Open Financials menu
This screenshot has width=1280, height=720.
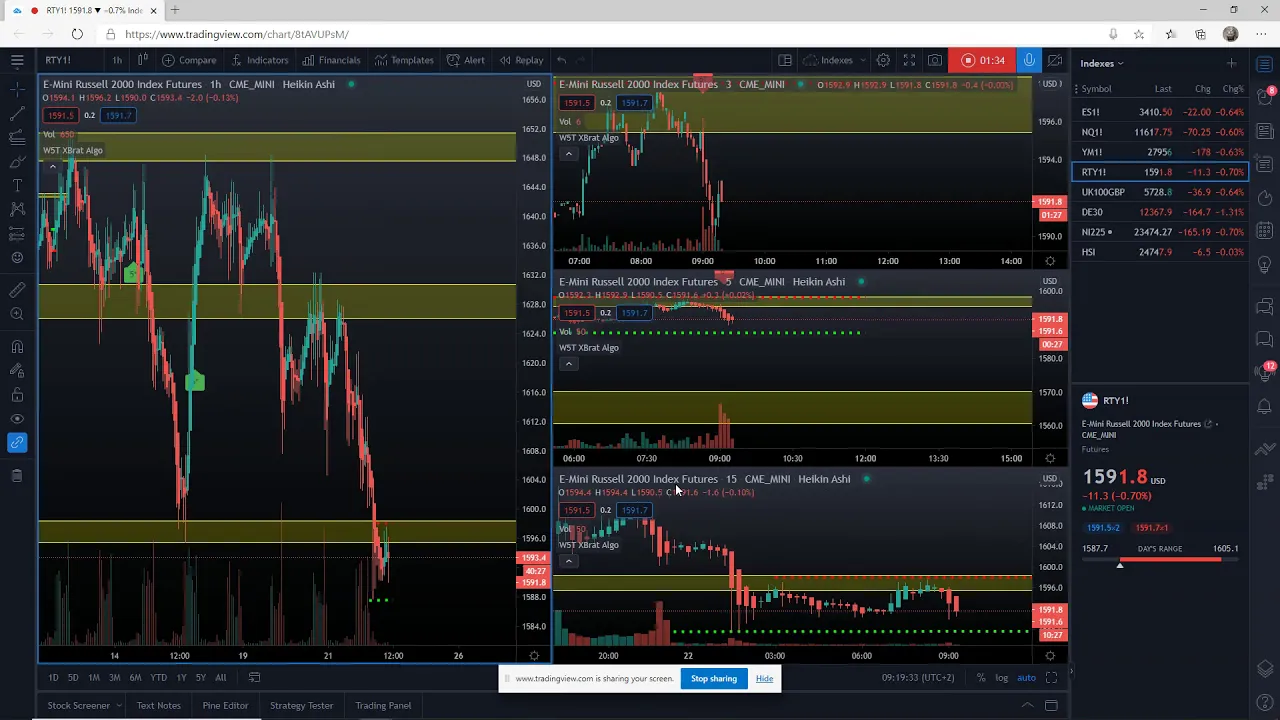(x=331, y=60)
